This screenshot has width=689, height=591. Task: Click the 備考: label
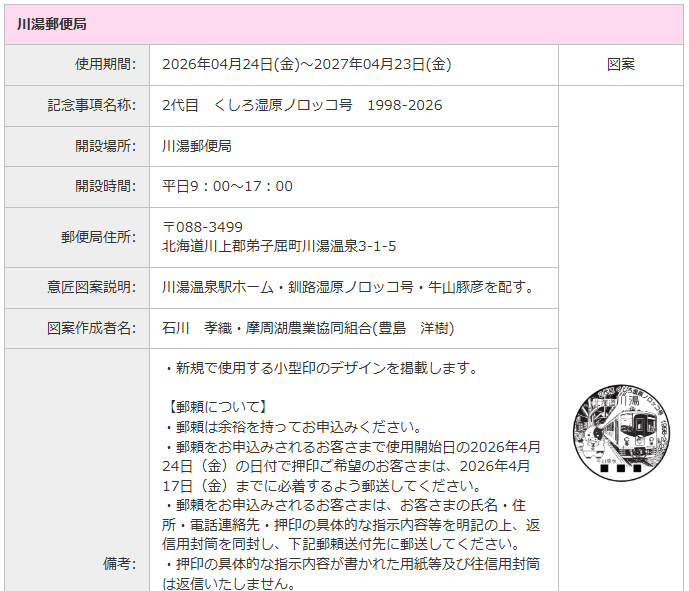(120, 563)
